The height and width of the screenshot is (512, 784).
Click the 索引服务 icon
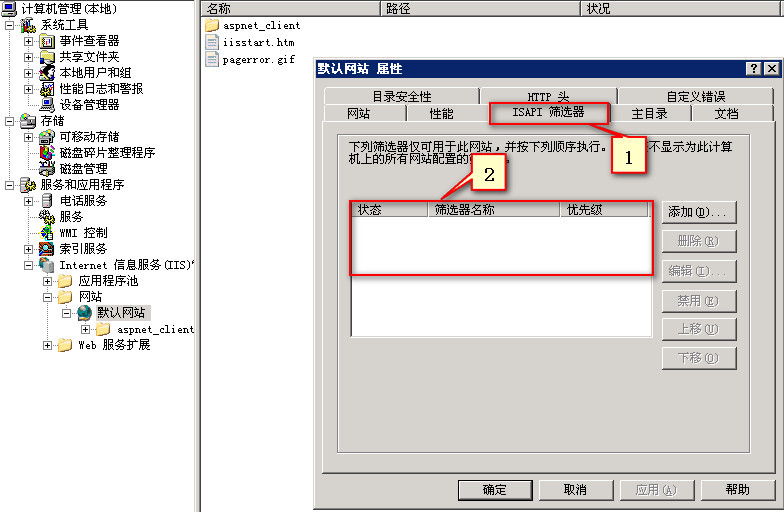[48, 249]
